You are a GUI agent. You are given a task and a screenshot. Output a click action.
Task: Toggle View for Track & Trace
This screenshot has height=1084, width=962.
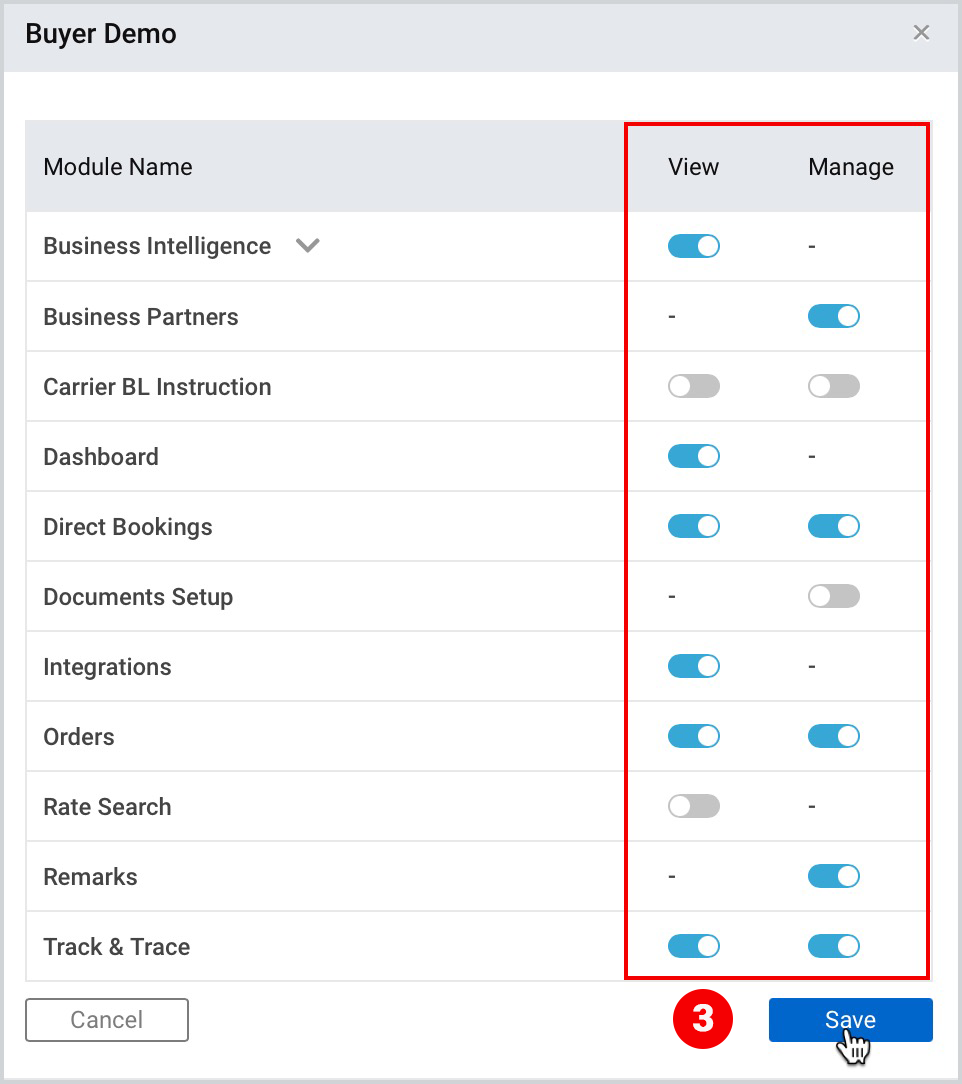tap(693, 946)
